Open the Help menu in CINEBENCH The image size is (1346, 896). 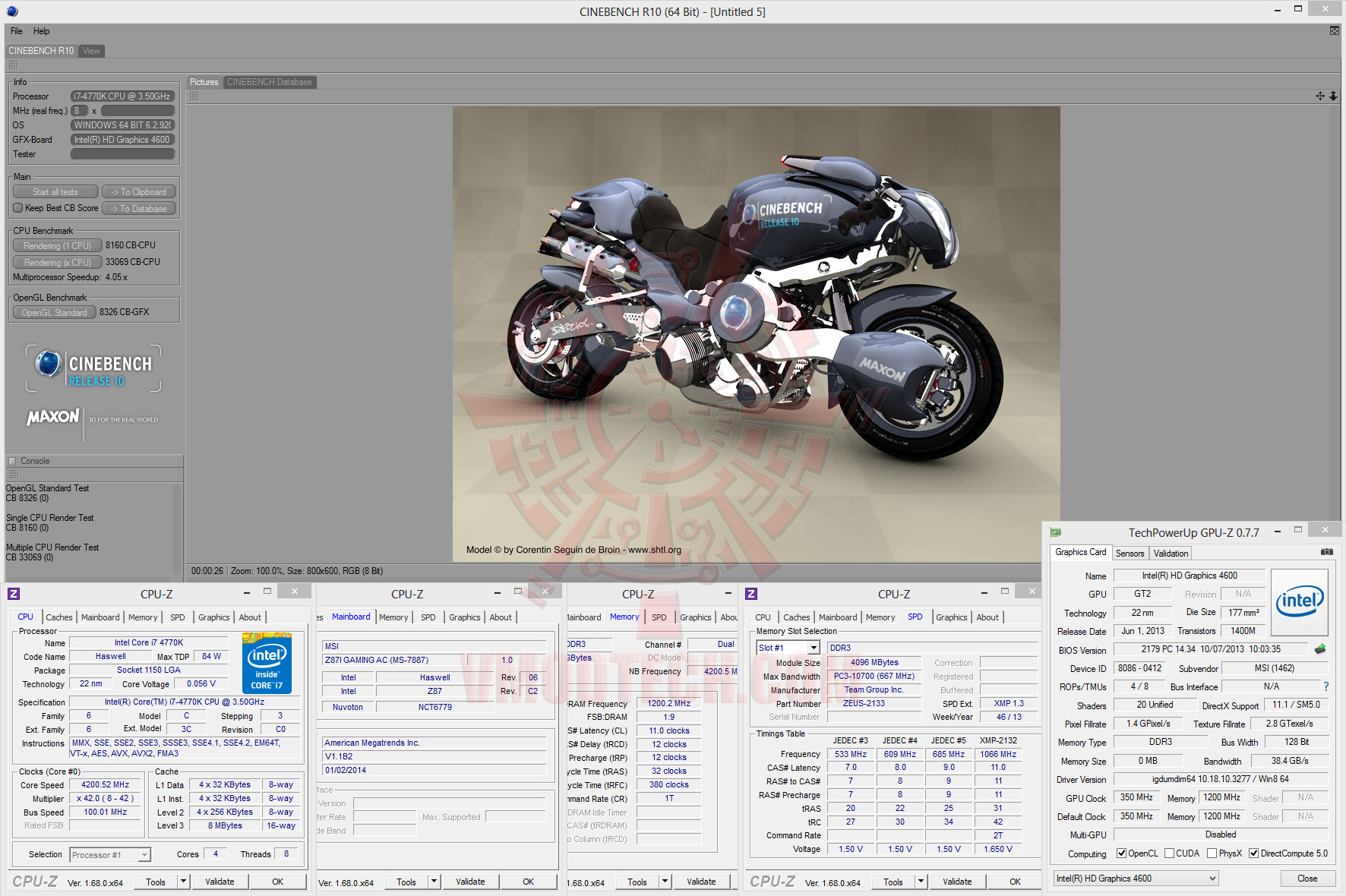42,31
